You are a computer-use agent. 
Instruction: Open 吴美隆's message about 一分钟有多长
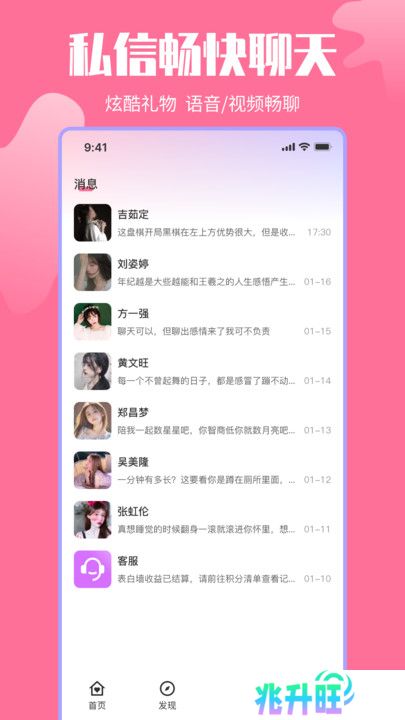(206, 480)
